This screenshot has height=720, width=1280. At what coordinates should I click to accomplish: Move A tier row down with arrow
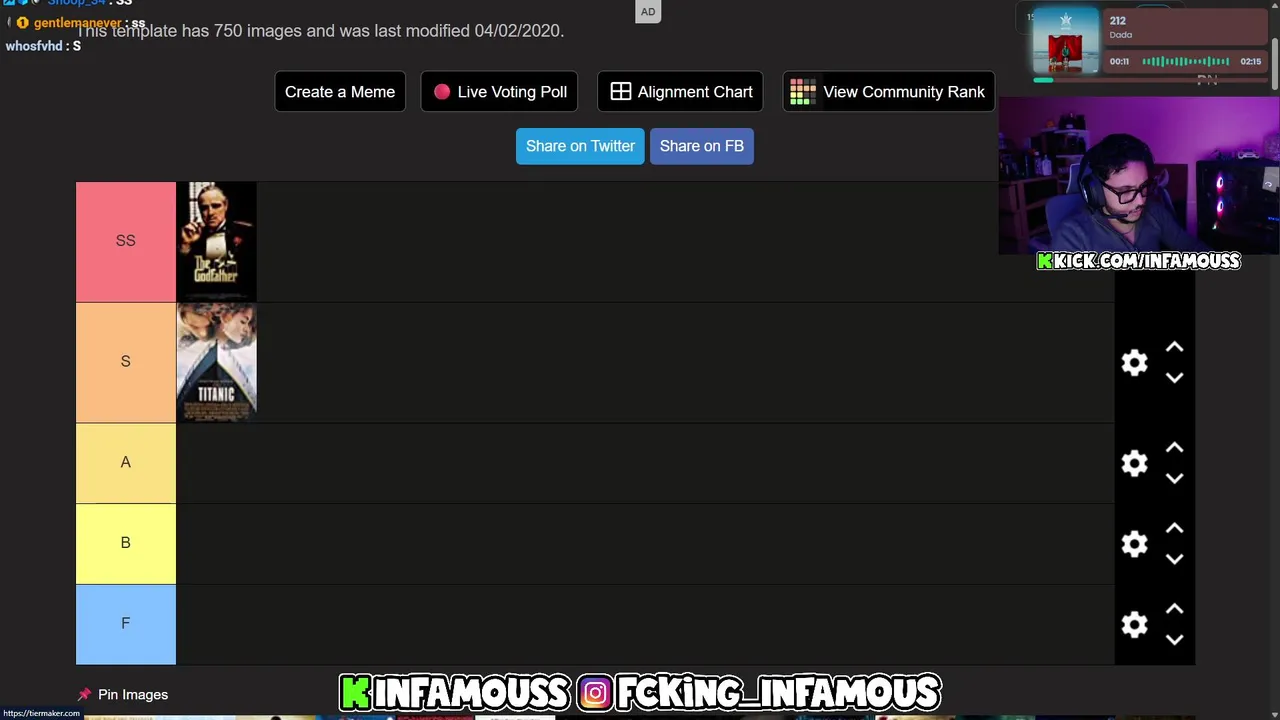point(1175,478)
